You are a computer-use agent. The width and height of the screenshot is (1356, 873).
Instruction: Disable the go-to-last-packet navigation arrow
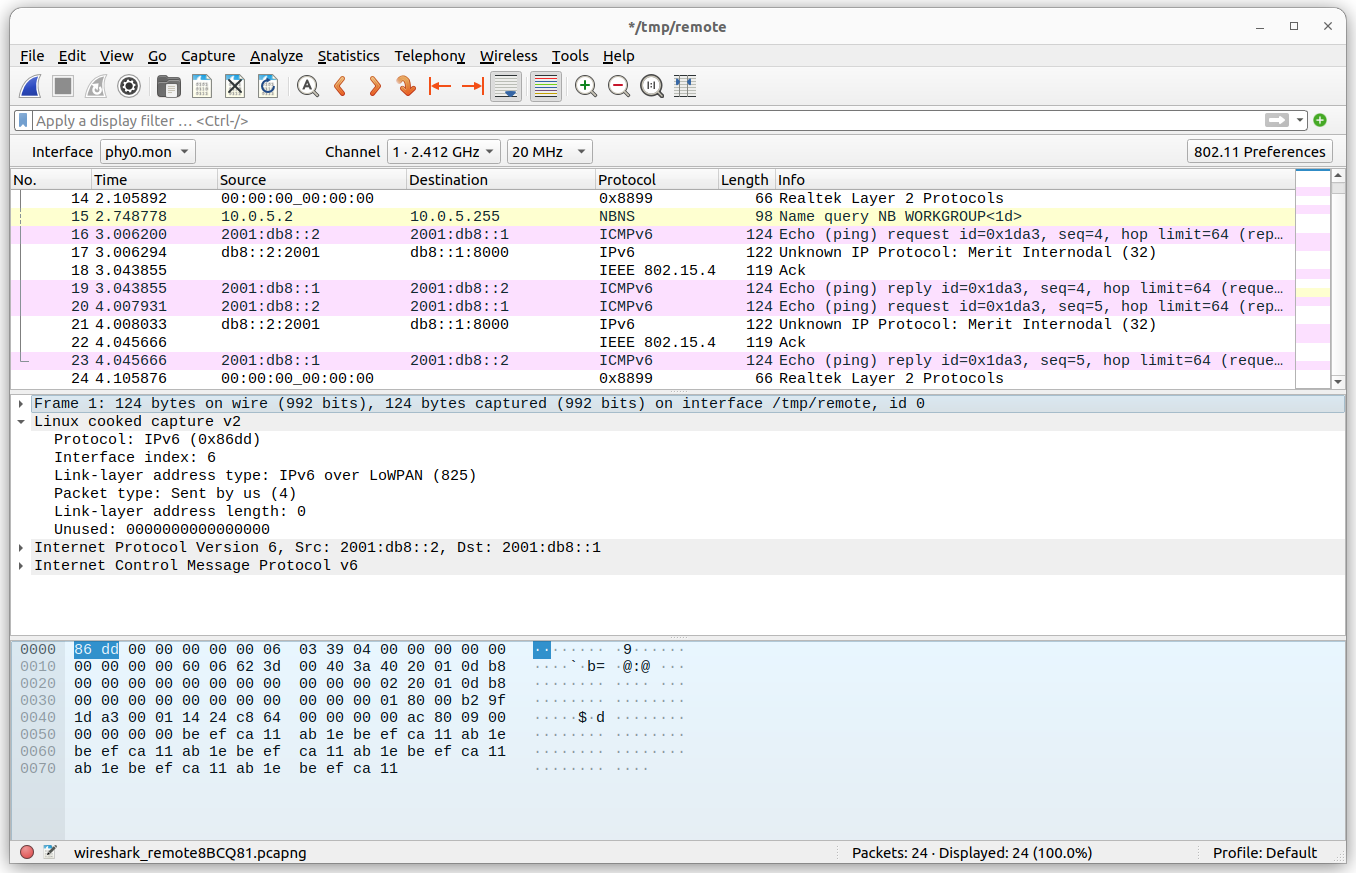coord(472,86)
